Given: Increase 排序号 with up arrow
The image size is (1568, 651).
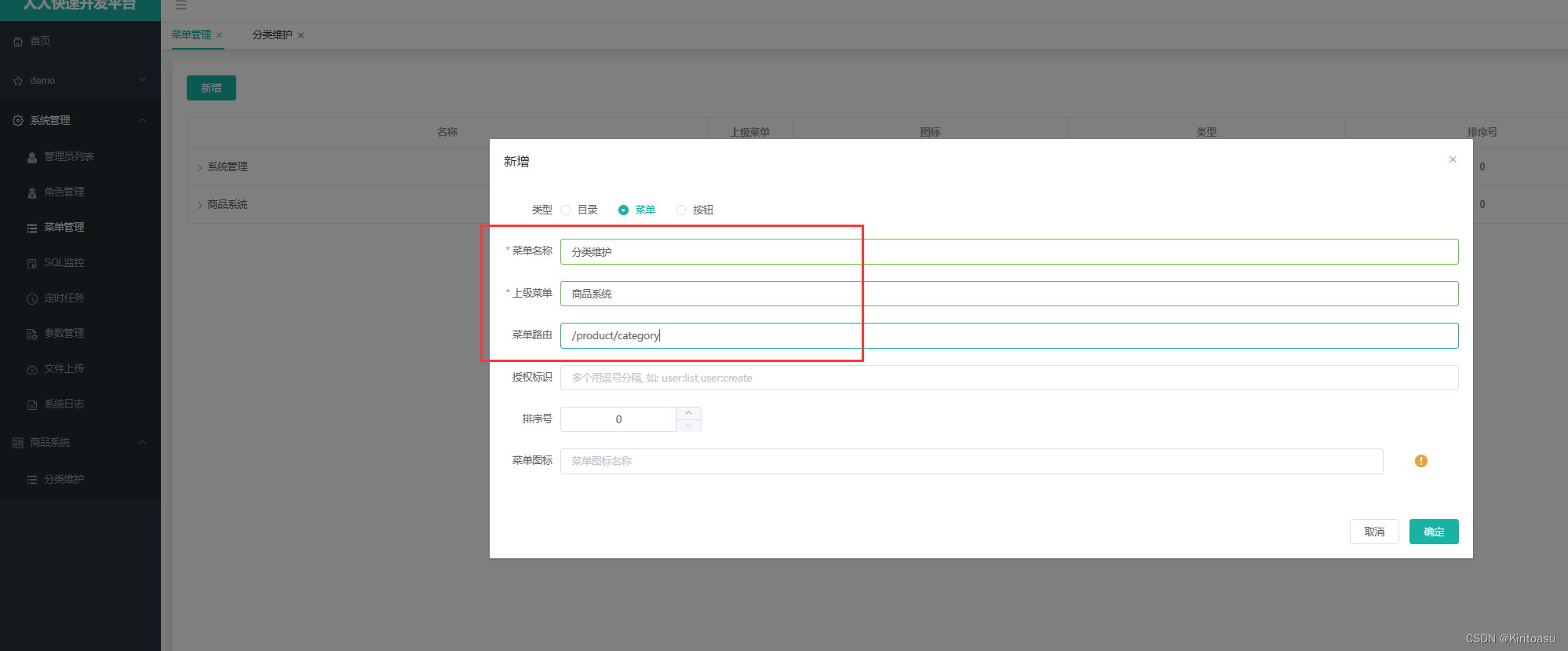Looking at the screenshot, I should 688,413.
